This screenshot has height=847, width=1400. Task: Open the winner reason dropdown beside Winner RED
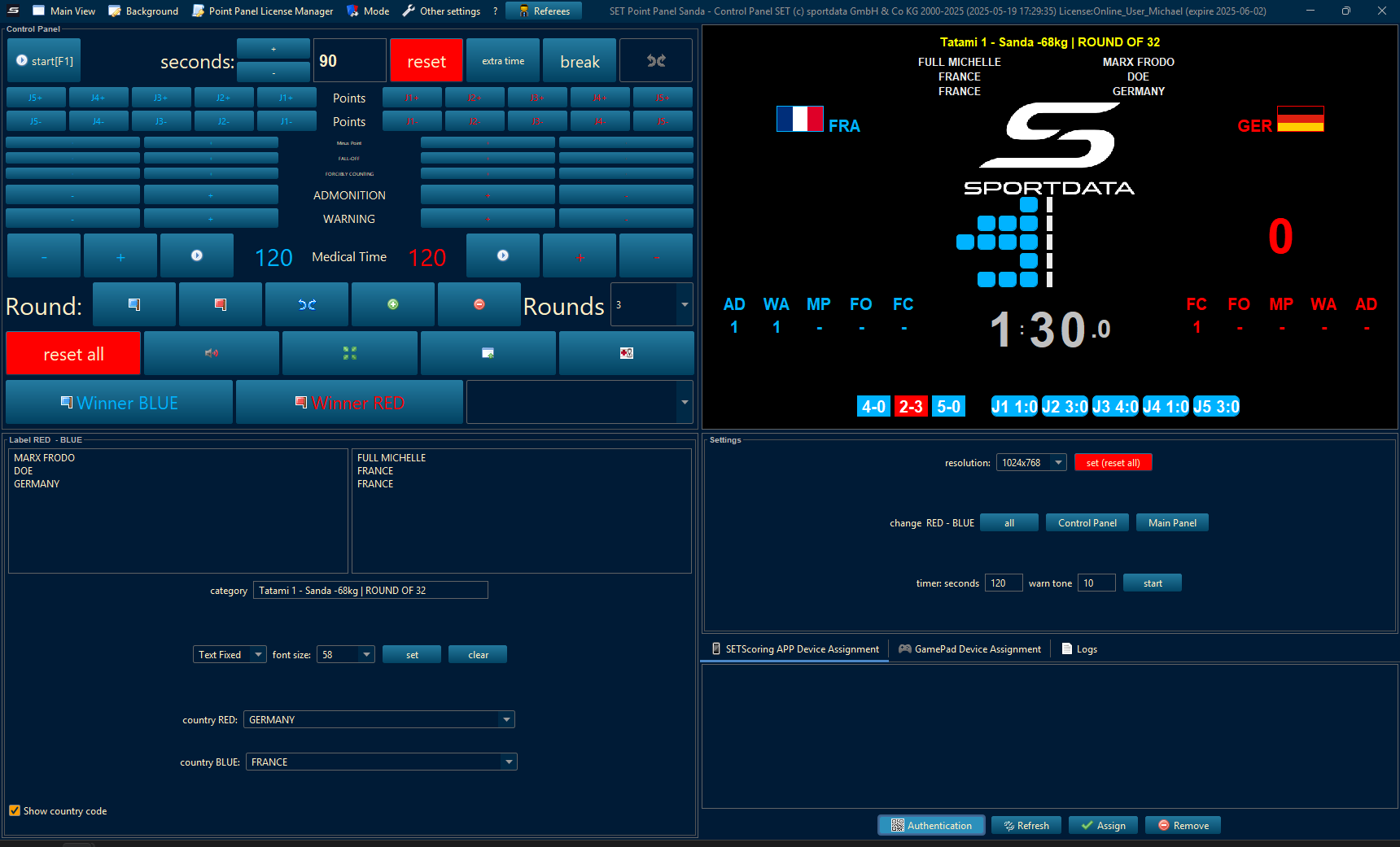[x=685, y=402]
